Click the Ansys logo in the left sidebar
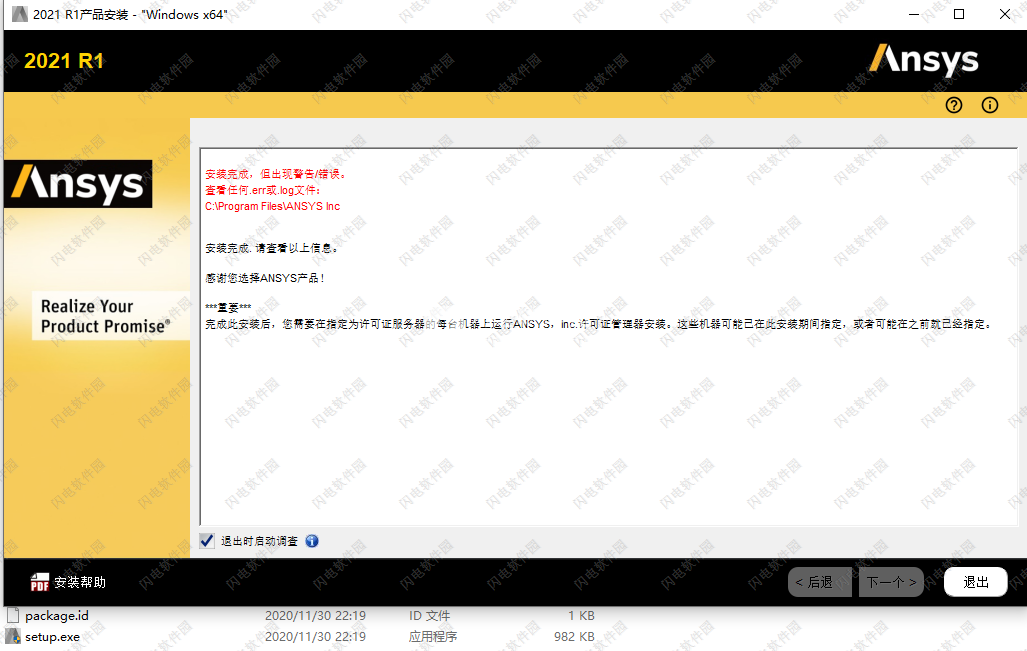Viewport: 1027px width, 651px height. (x=79, y=184)
